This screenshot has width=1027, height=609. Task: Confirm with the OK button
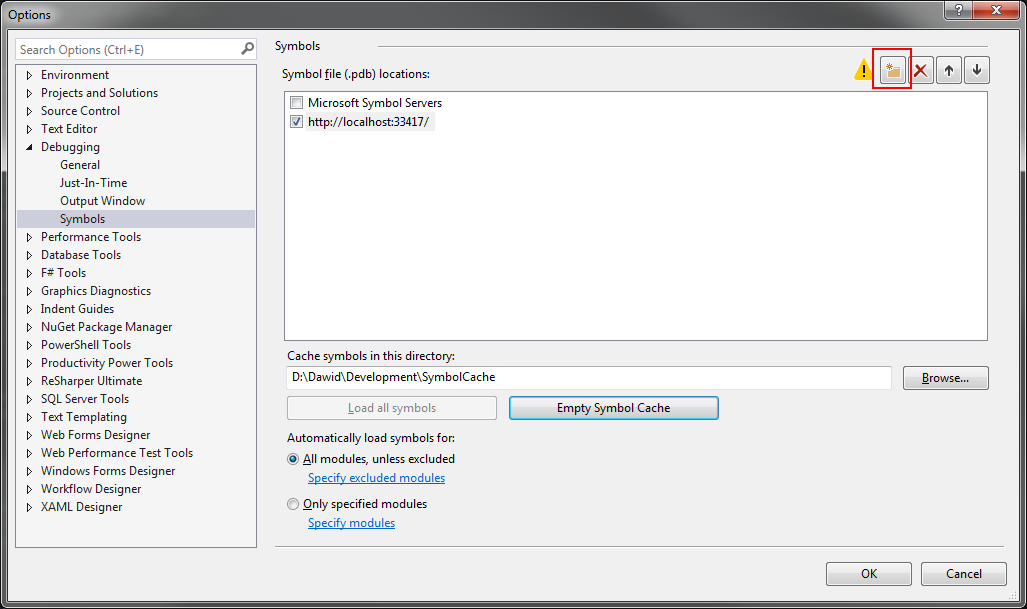pos(868,574)
